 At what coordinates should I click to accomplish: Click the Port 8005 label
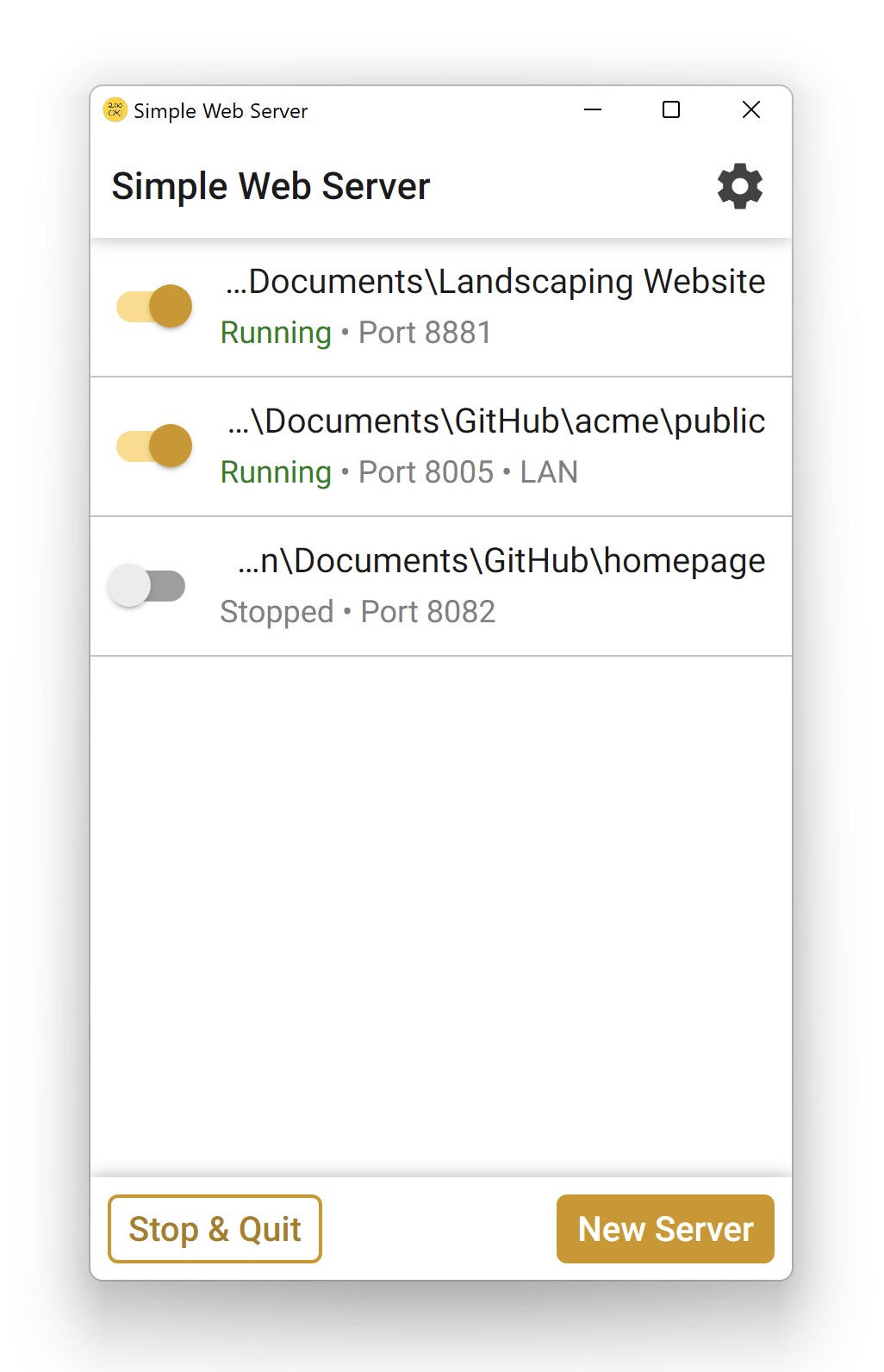point(426,472)
